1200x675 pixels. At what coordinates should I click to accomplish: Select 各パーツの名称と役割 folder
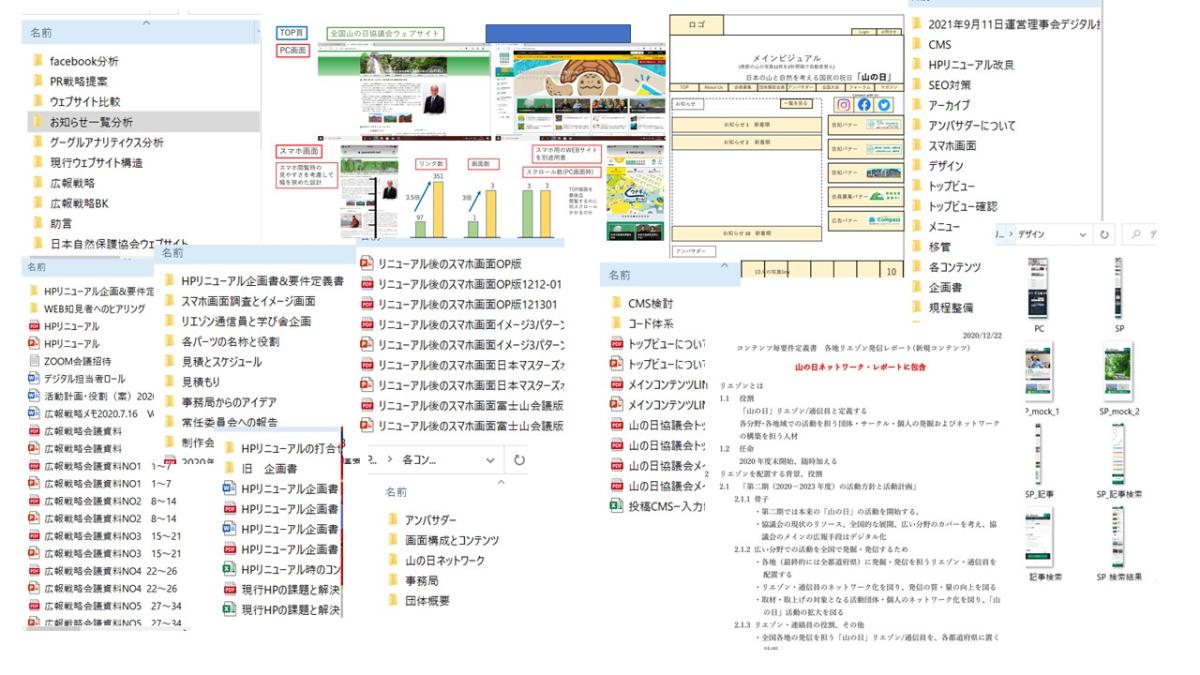coord(222,341)
